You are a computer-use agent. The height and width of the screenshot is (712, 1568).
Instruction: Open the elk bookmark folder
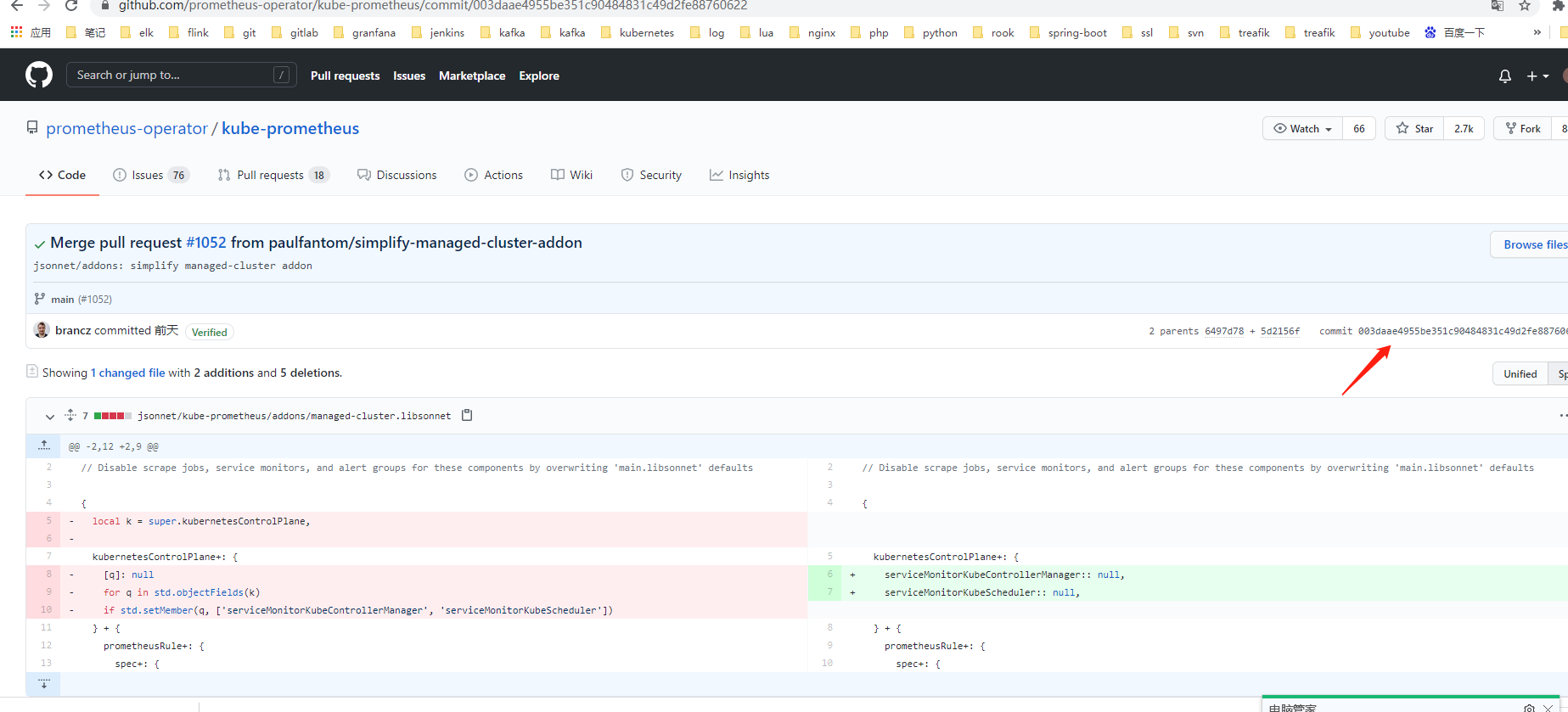pos(137,32)
